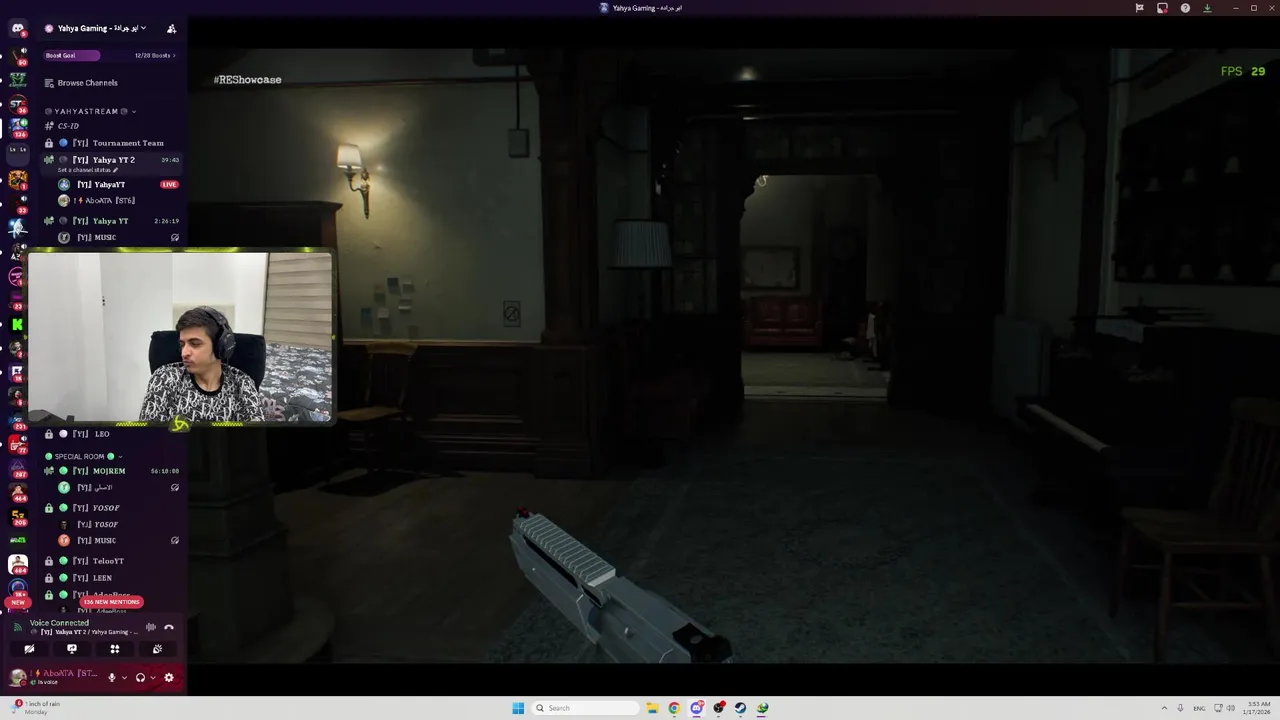The height and width of the screenshot is (720, 1280).
Task: Select the Tournament Team voice channel
Action: point(113,143)
